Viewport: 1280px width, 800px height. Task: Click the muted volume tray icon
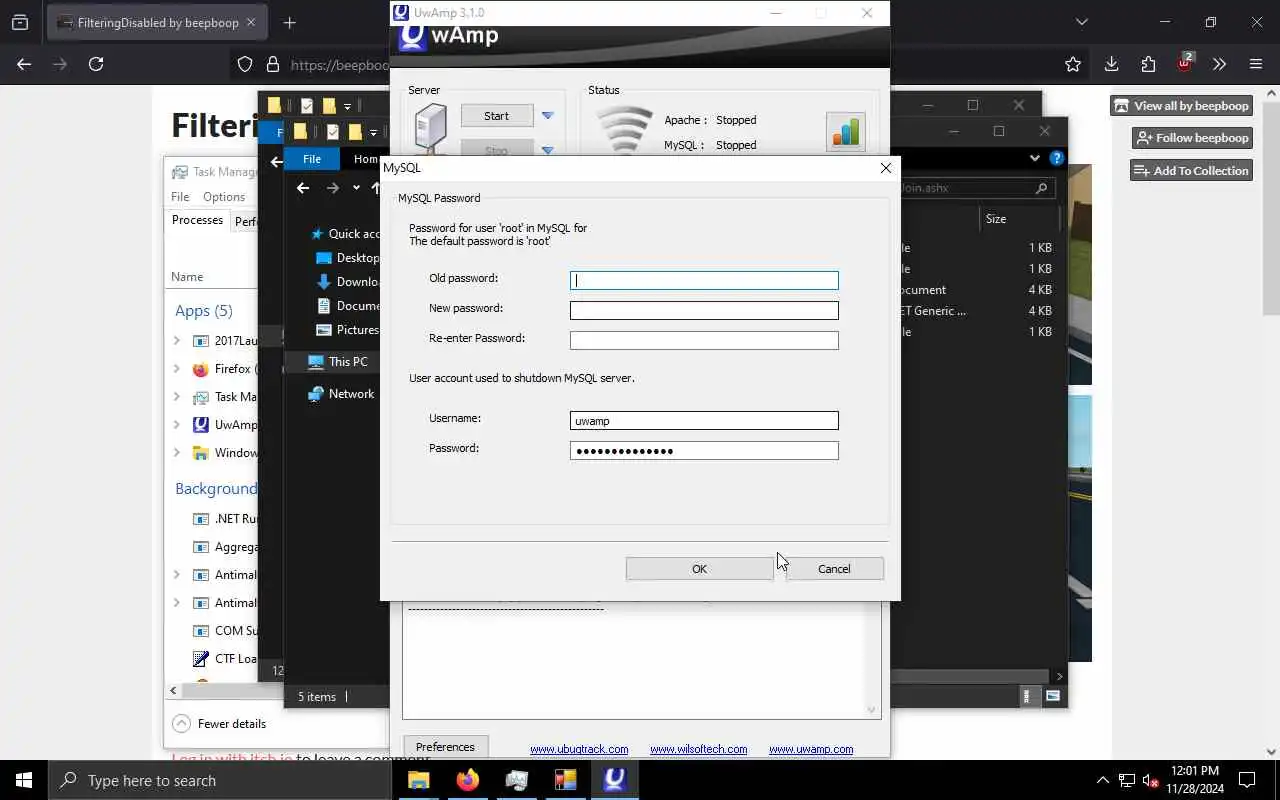[1151, 780]
